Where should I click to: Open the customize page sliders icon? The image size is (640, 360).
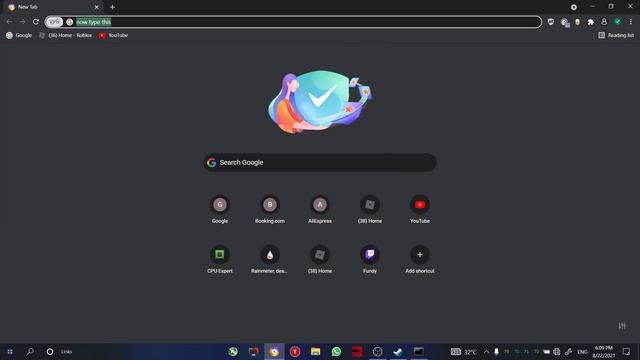[622, 326]
